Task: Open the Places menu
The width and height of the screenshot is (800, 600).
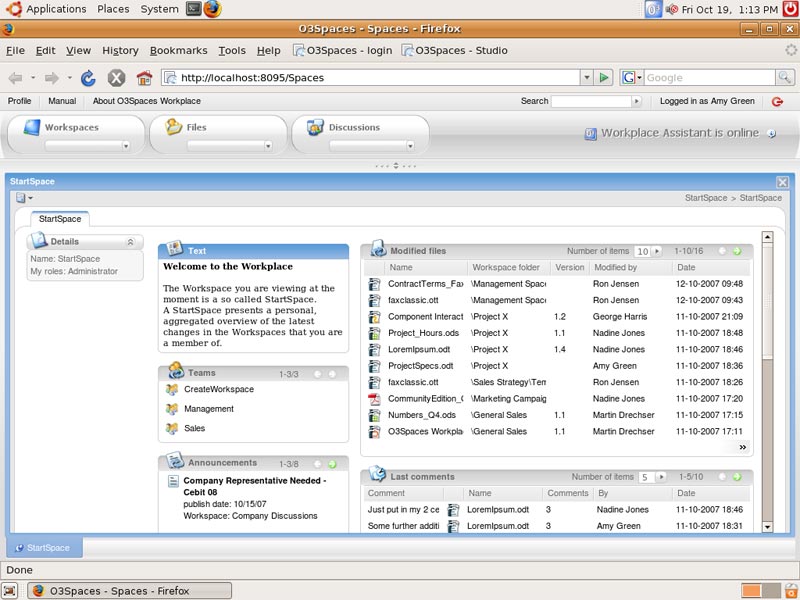Action: [113, 9]
